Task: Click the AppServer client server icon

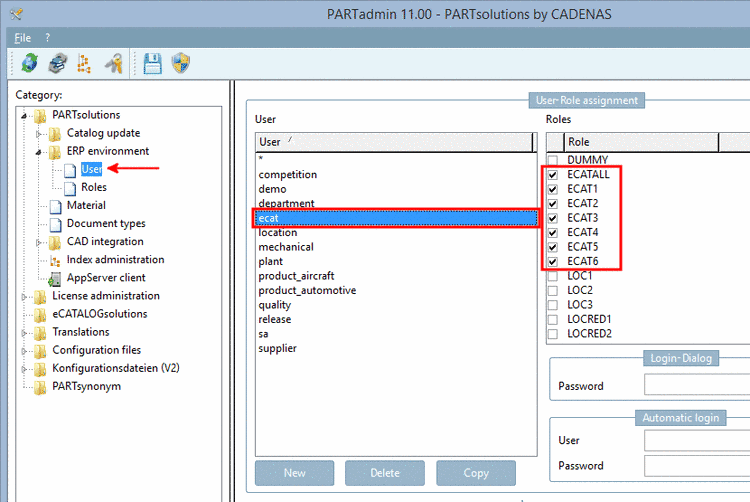Action: pos(55,279)
